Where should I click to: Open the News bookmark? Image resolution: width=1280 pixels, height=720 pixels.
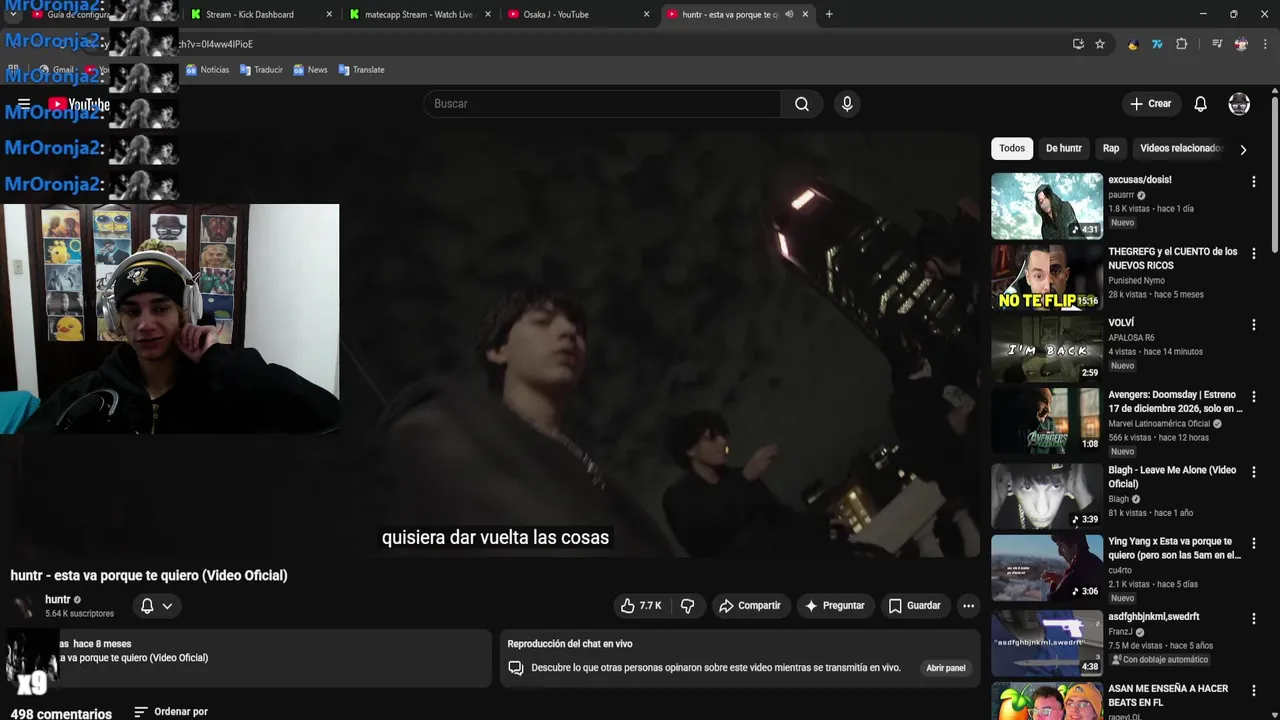point(310,70)
